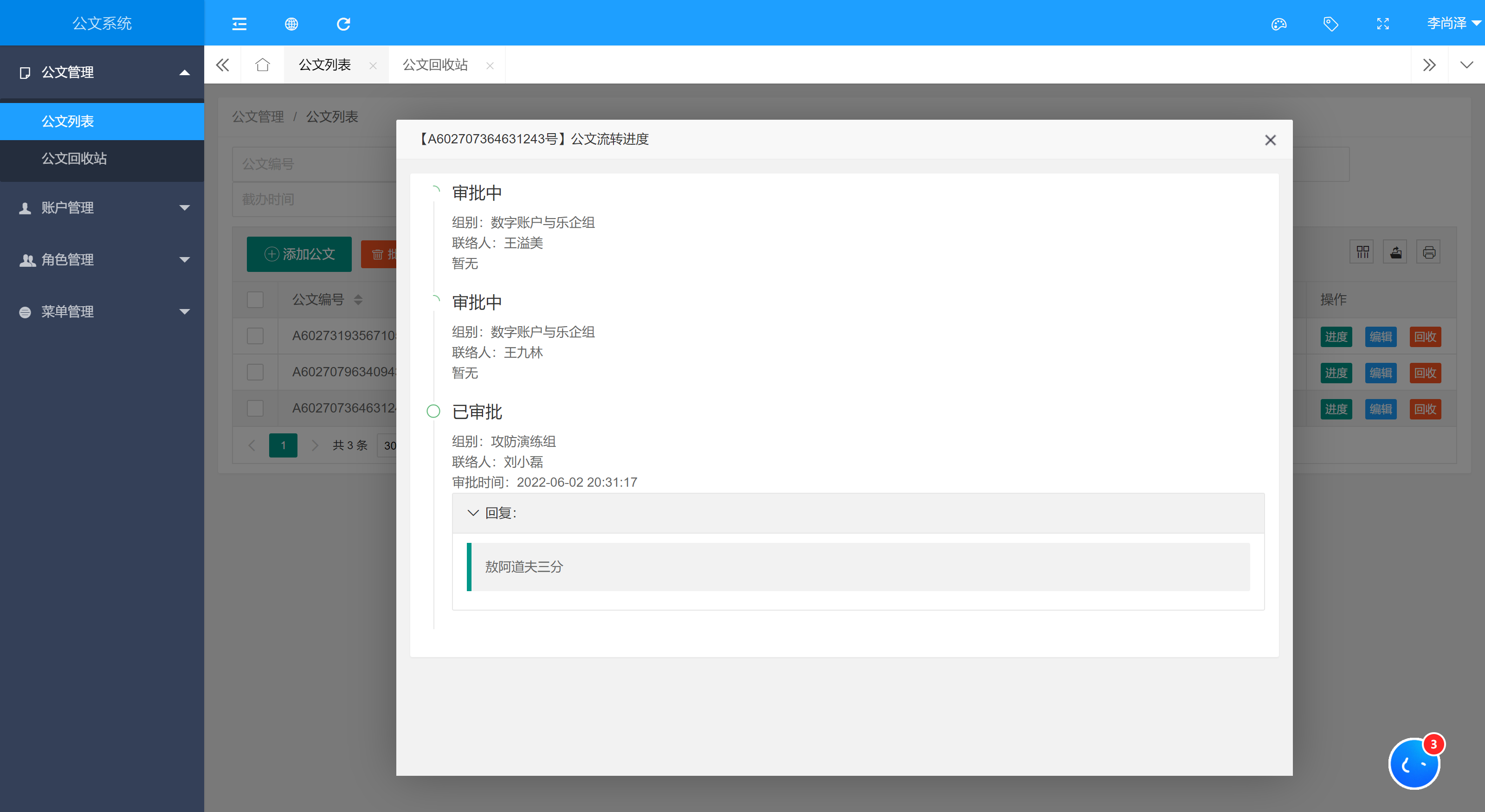
Task: Click the tag note icon
Action: click(x=1330, y=24)
